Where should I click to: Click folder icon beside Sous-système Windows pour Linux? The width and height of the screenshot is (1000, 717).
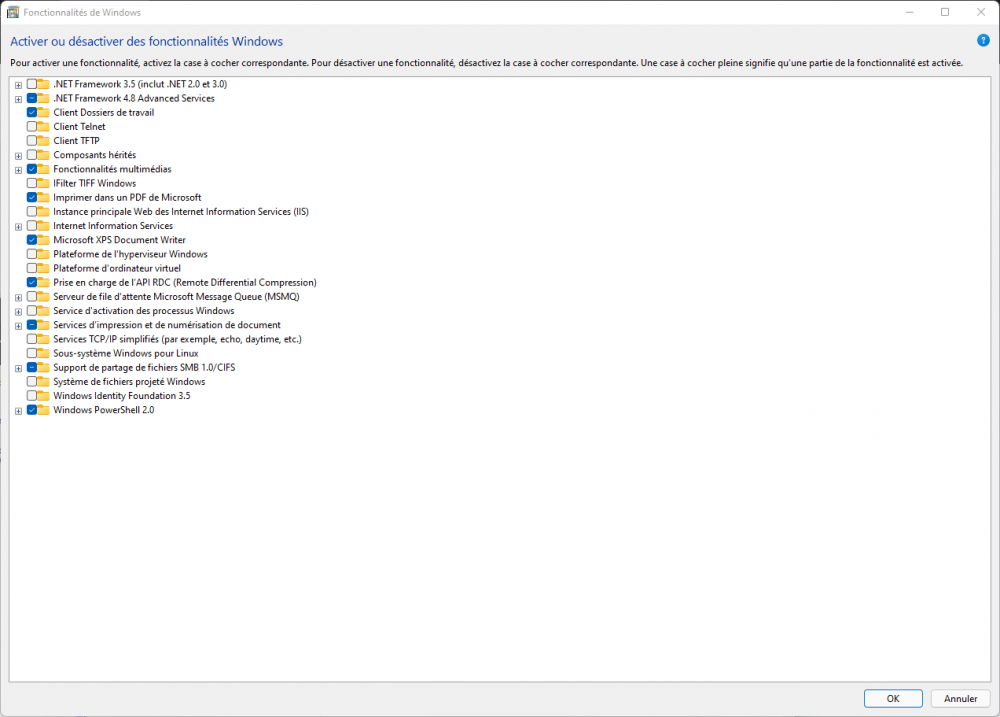[x=44, y=353]
